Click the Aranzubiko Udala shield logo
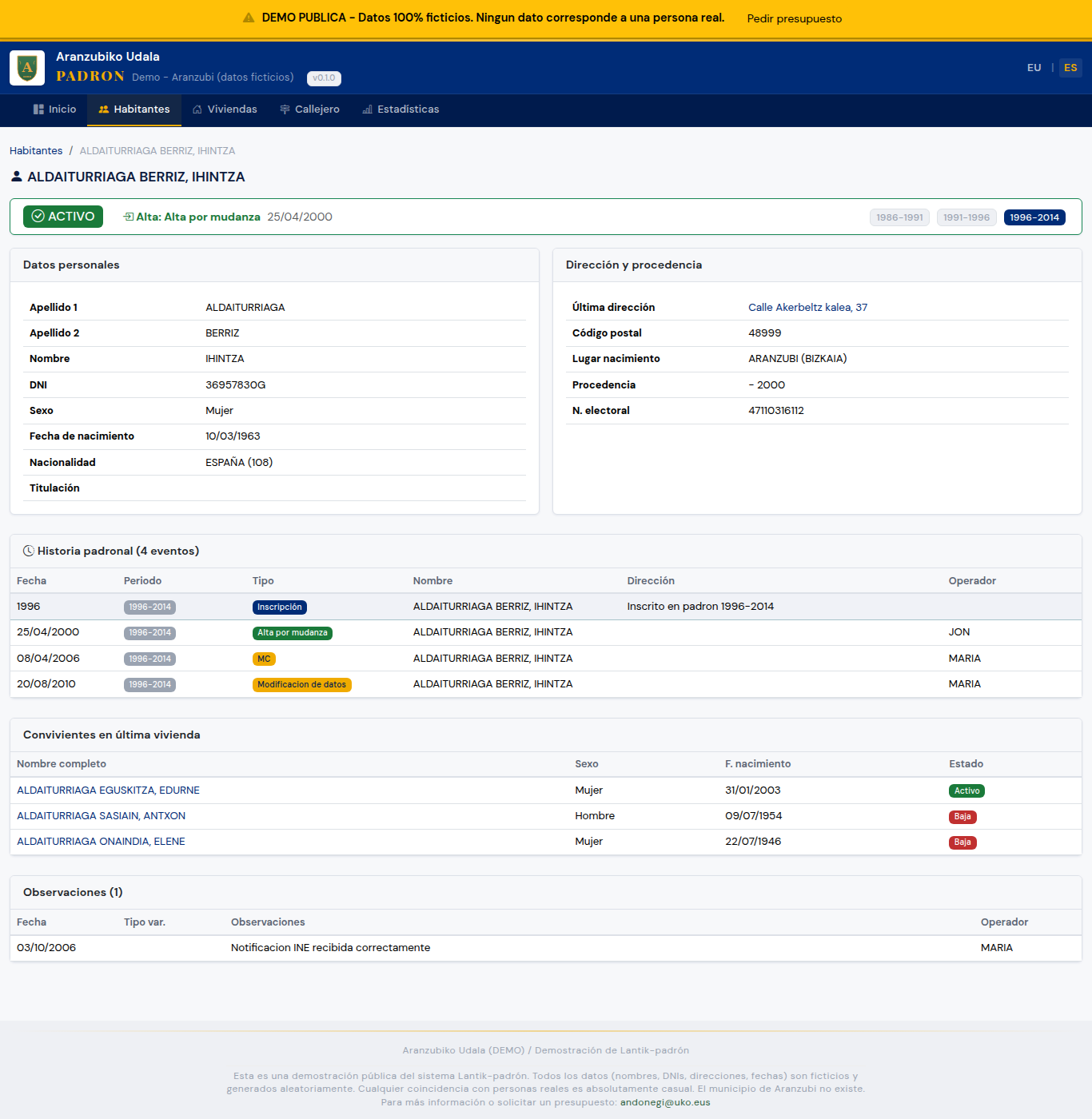Screen dimensions: 1092x1119 (x=27, y=68)
